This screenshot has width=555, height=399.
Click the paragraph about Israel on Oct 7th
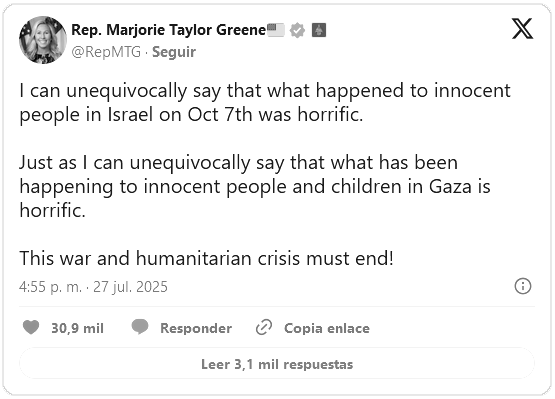(265, 103)
